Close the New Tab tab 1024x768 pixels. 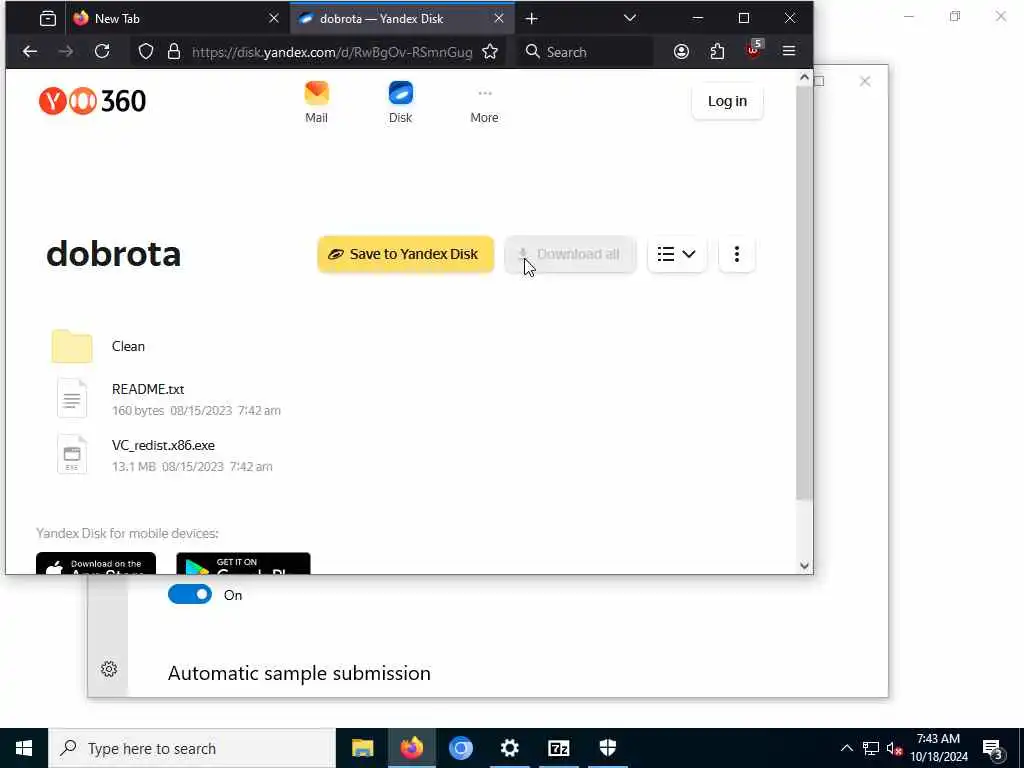point(274,19)
